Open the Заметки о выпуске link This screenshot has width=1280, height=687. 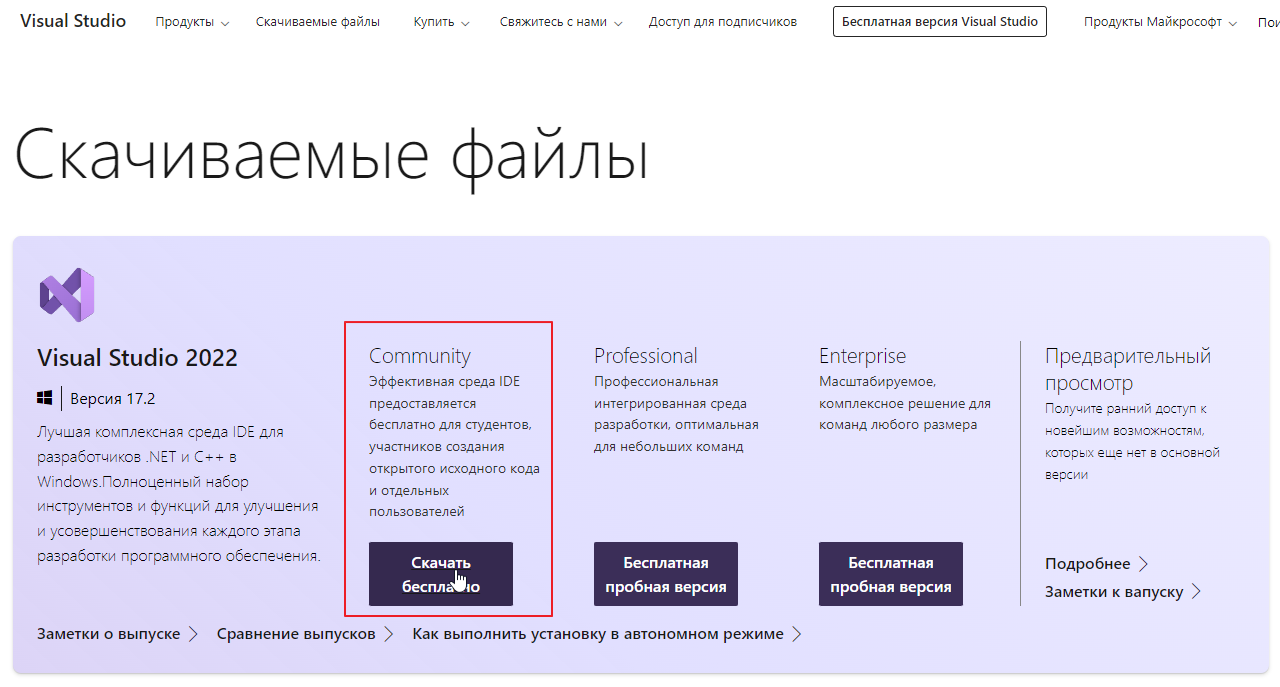pos(117,634)
